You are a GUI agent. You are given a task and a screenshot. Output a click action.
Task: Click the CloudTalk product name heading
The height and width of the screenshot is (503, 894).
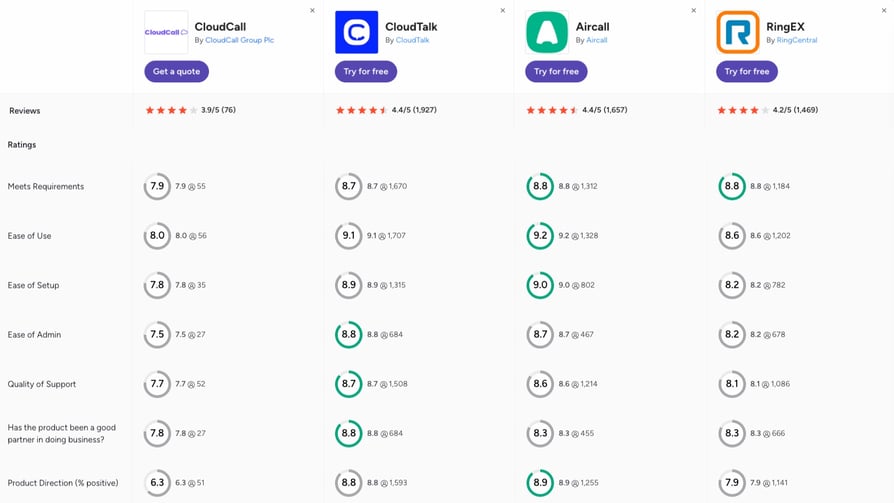point(411,27)
